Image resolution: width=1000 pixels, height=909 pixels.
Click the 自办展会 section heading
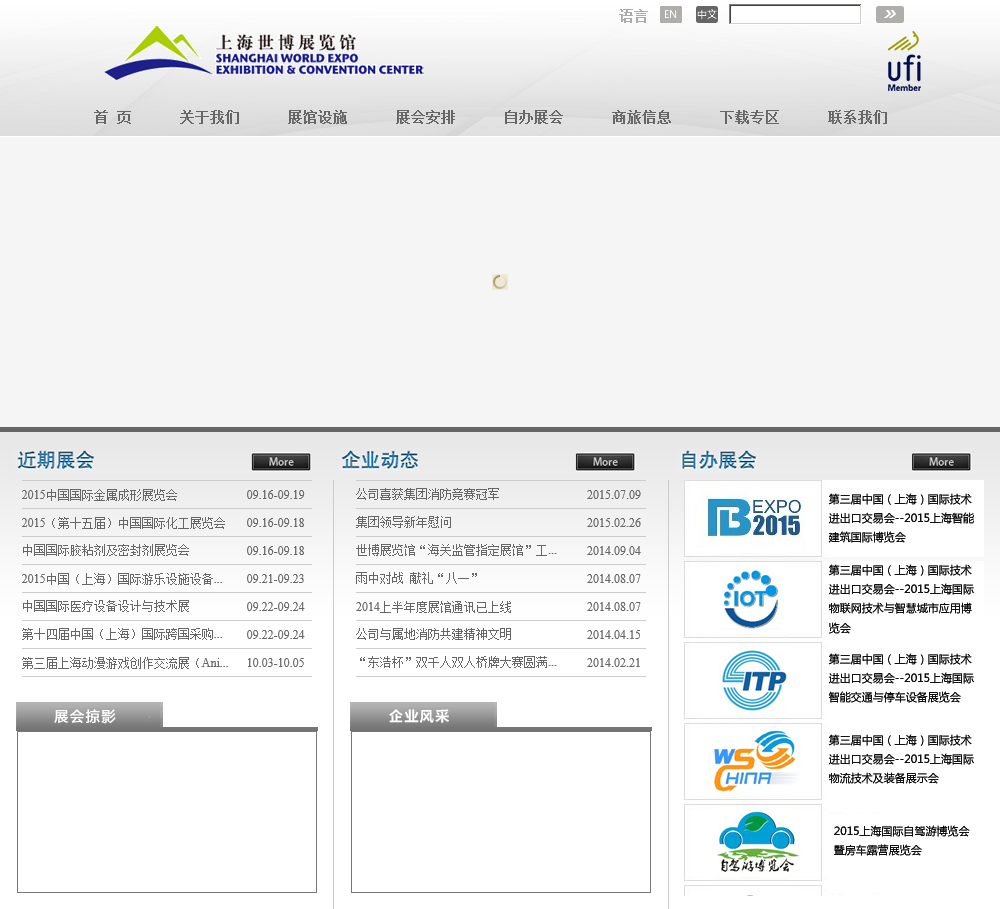[718, 460]
